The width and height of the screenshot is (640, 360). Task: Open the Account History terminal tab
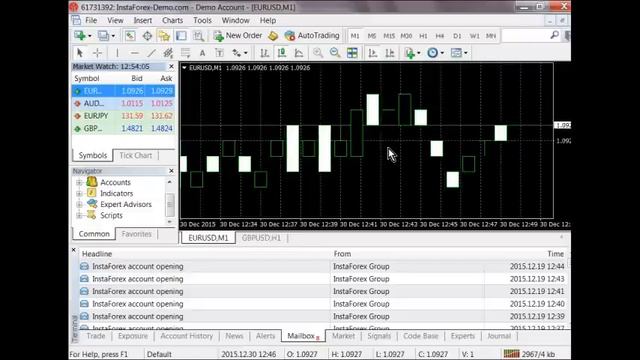coord(187,336)
